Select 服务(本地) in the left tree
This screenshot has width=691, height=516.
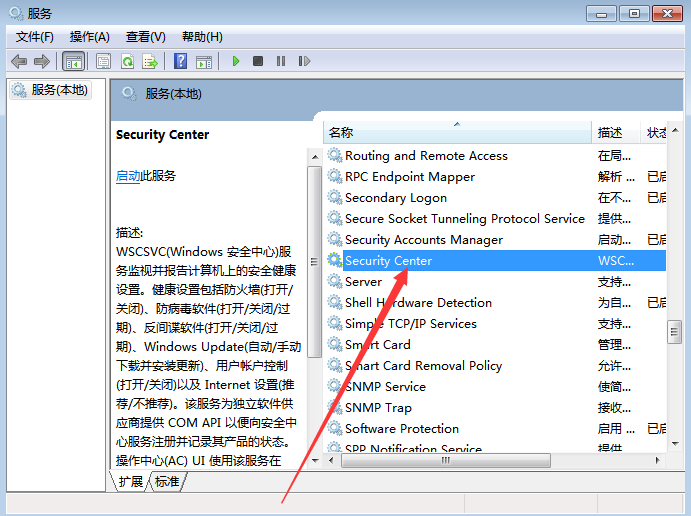(x=51, y=90)
